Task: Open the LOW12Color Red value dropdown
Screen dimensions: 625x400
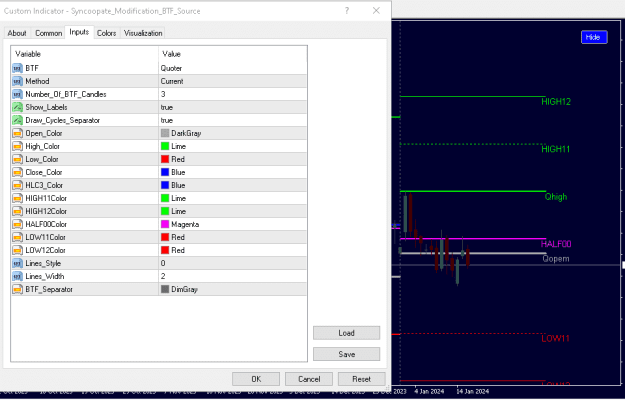Action: (x=232, y=251)
